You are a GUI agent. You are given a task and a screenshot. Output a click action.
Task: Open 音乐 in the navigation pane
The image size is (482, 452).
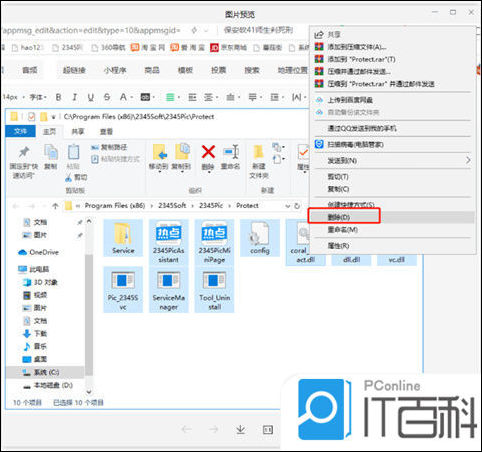[x=35, y=346]
